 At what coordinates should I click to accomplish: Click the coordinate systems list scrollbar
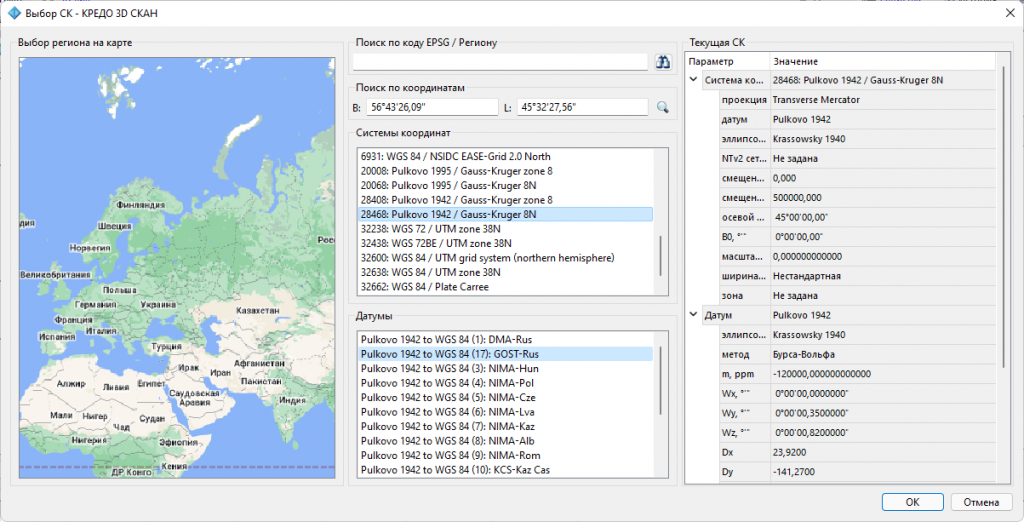click(661, 255)
